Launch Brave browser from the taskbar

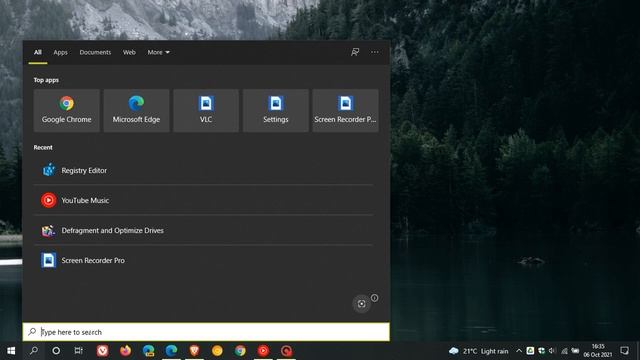click(194, 351)
